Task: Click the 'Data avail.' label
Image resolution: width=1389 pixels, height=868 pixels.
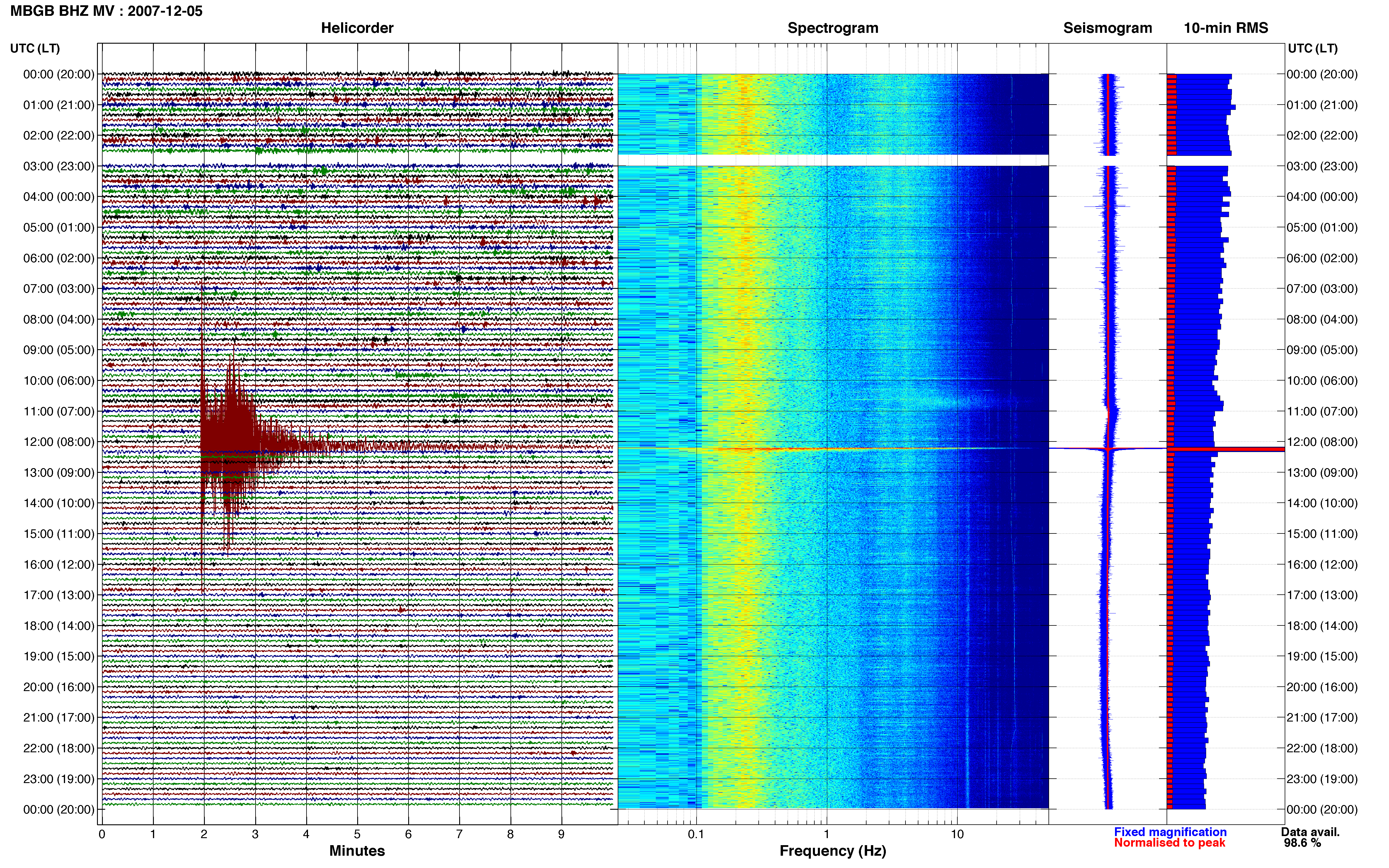Action: point(1310,832)
